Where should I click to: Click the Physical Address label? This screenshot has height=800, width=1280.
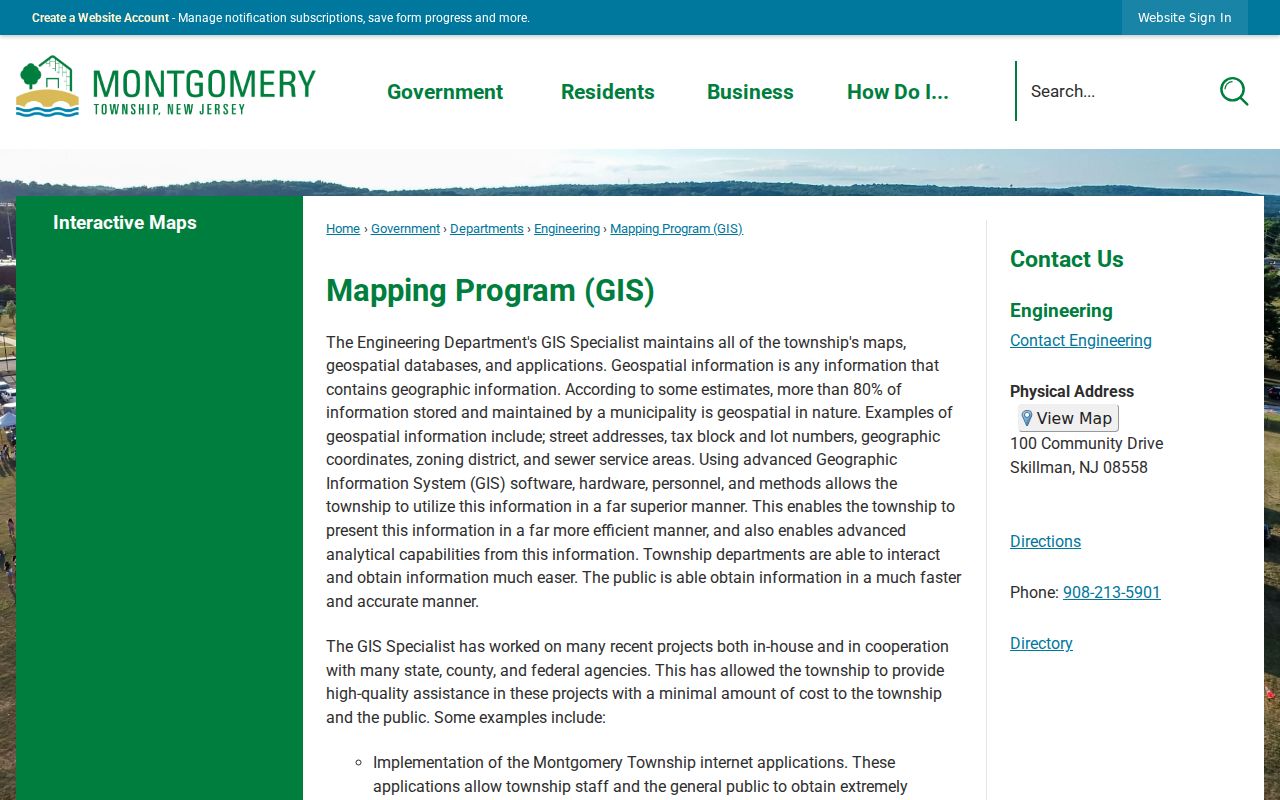pos(1072,392)
